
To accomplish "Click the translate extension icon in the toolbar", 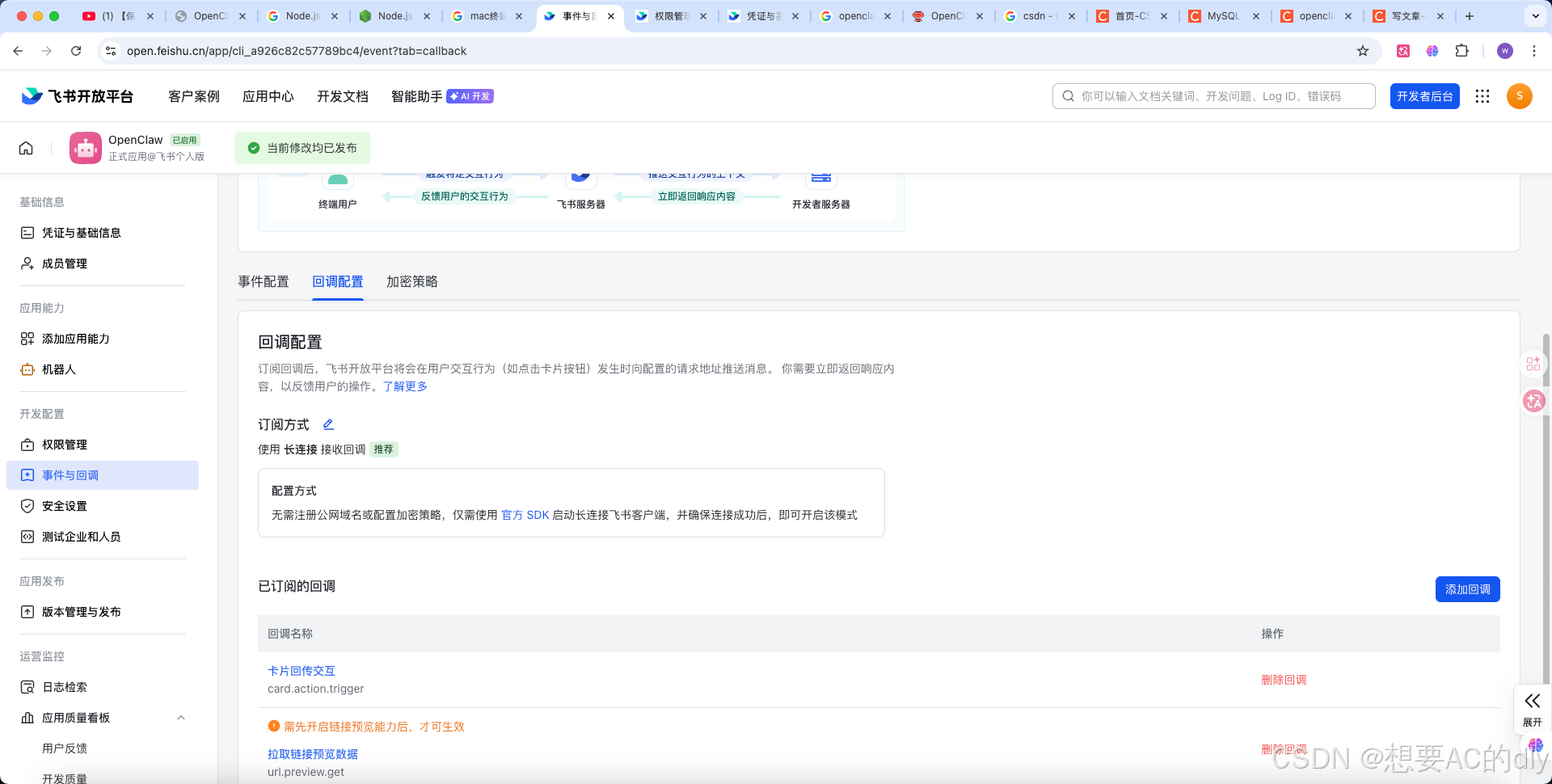I will pyautogui.click(x=1403, y=51).
